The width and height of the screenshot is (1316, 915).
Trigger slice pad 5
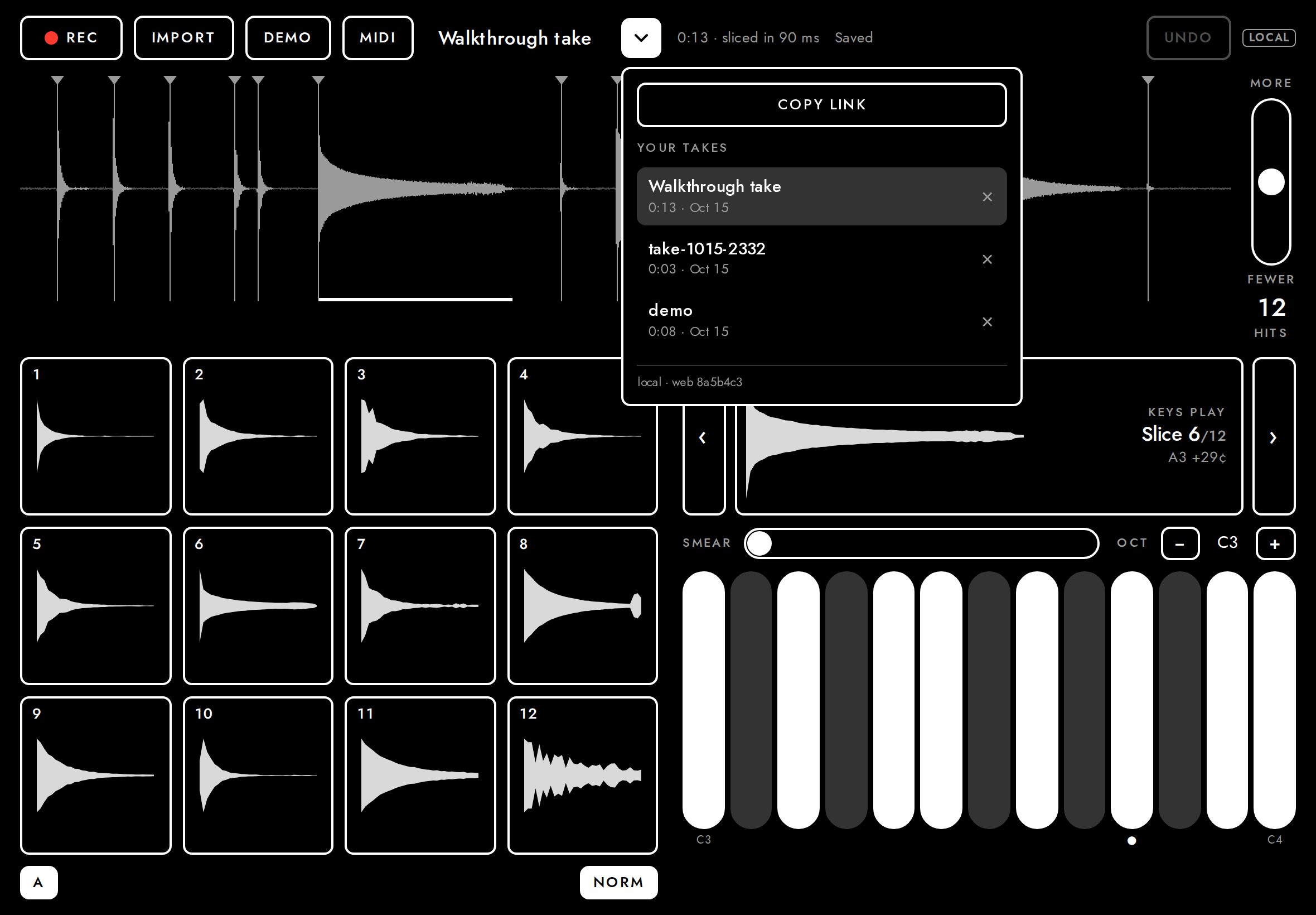(96, 606)
